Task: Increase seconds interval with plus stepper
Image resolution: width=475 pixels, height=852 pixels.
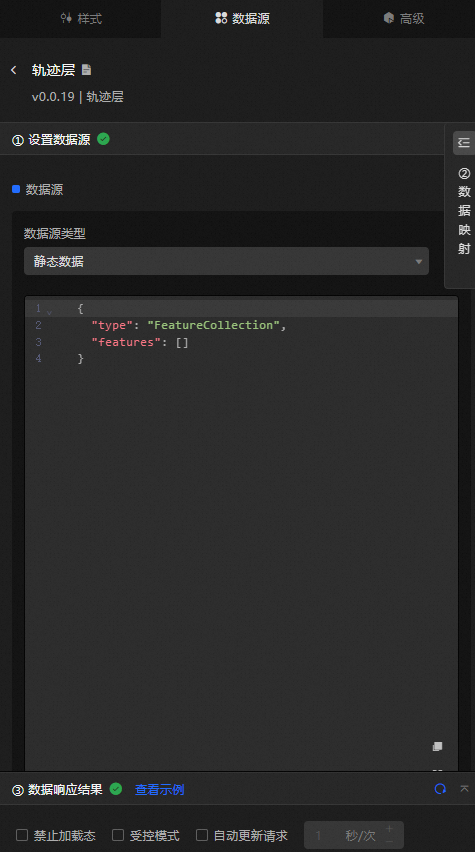Action: 389,829
